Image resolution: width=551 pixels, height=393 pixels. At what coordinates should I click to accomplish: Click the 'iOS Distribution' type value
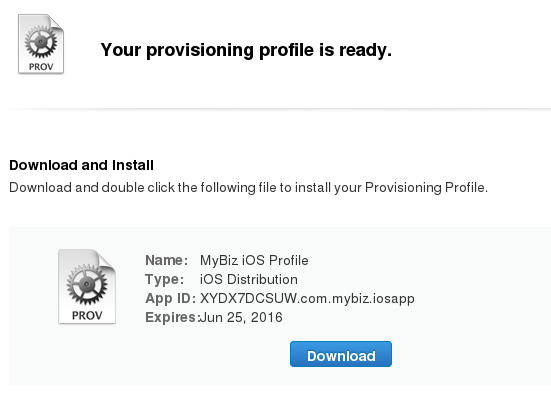(249, 279)
